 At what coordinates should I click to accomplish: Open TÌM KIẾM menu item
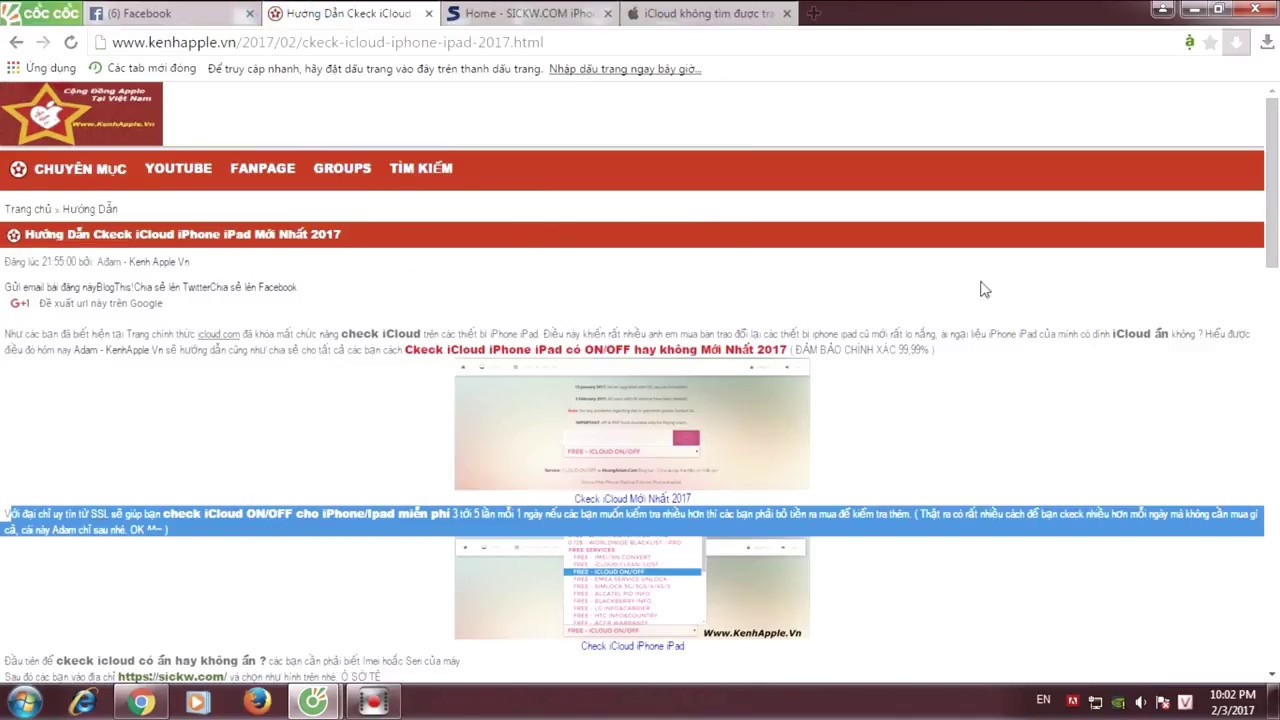(x=421, y=168)
